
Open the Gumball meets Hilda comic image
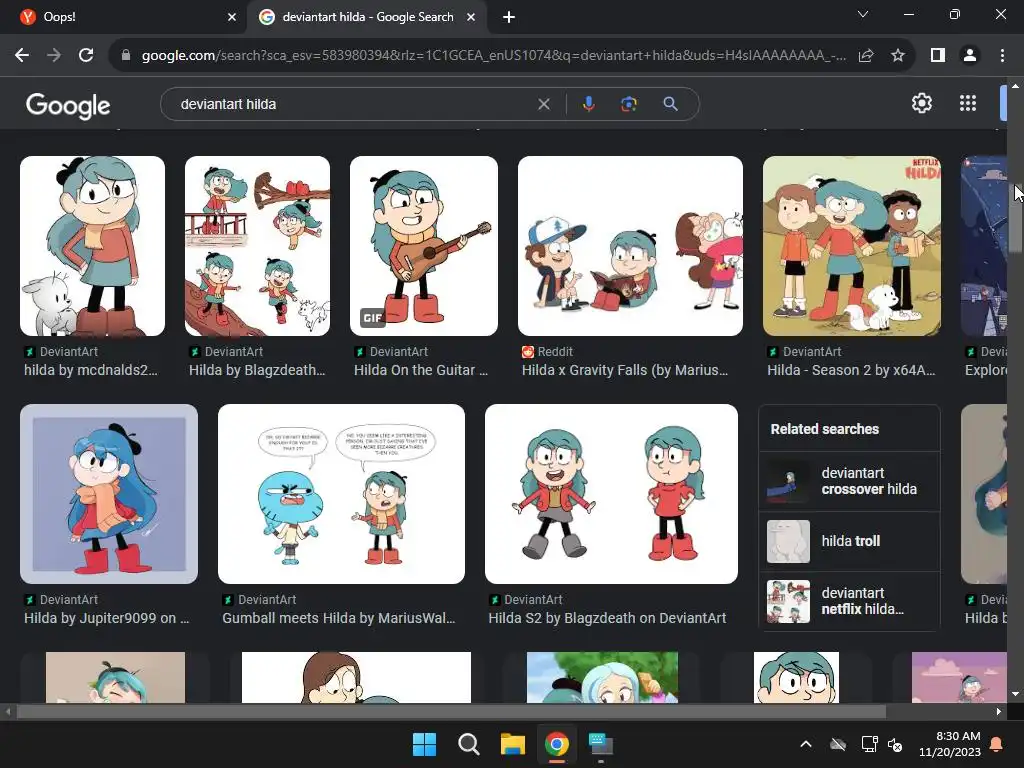(342, 494)
